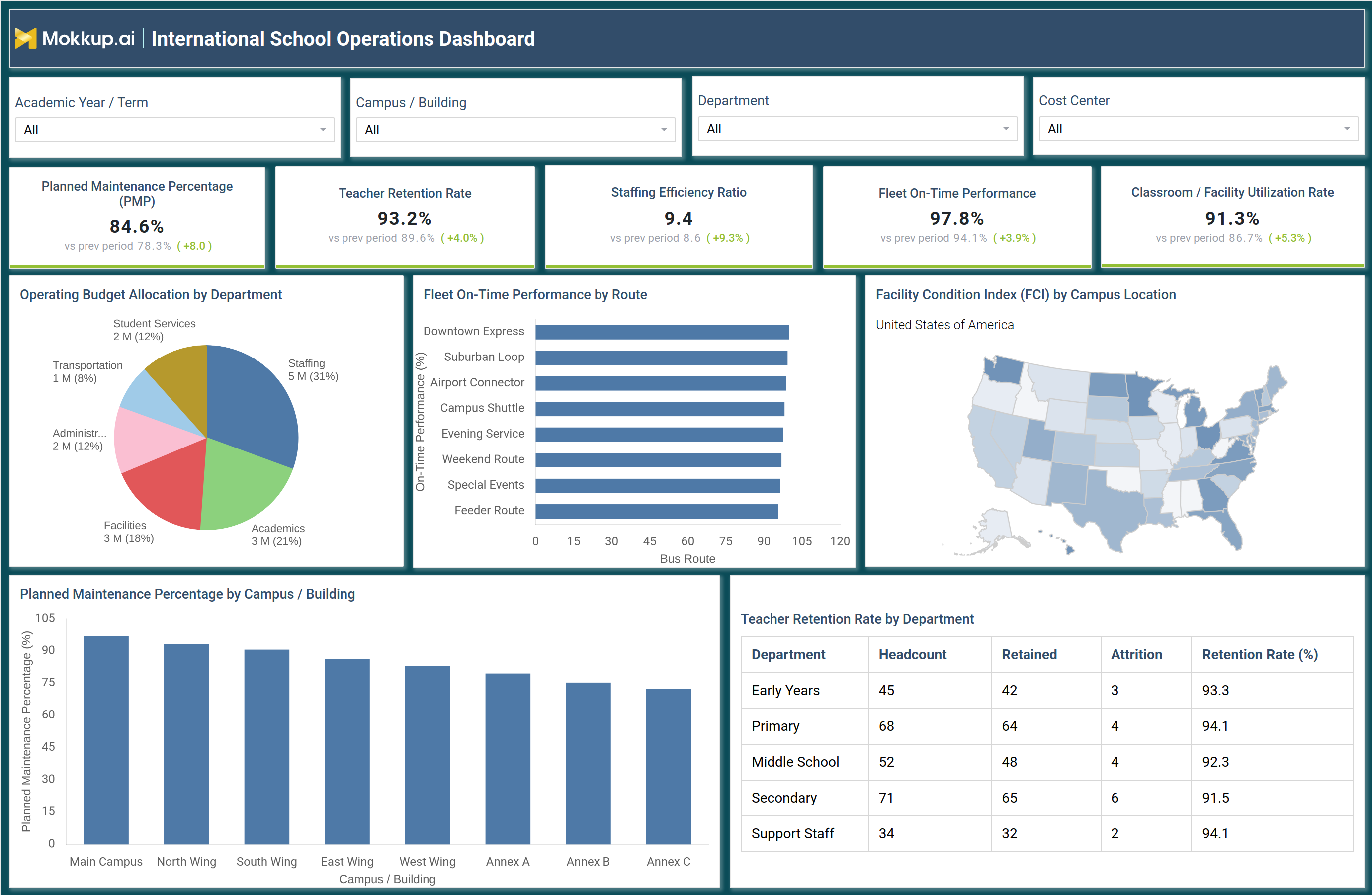Viewport: 1372px width, 895px height.
Task: Click the West Wing bar
Action: coord(427,755)
